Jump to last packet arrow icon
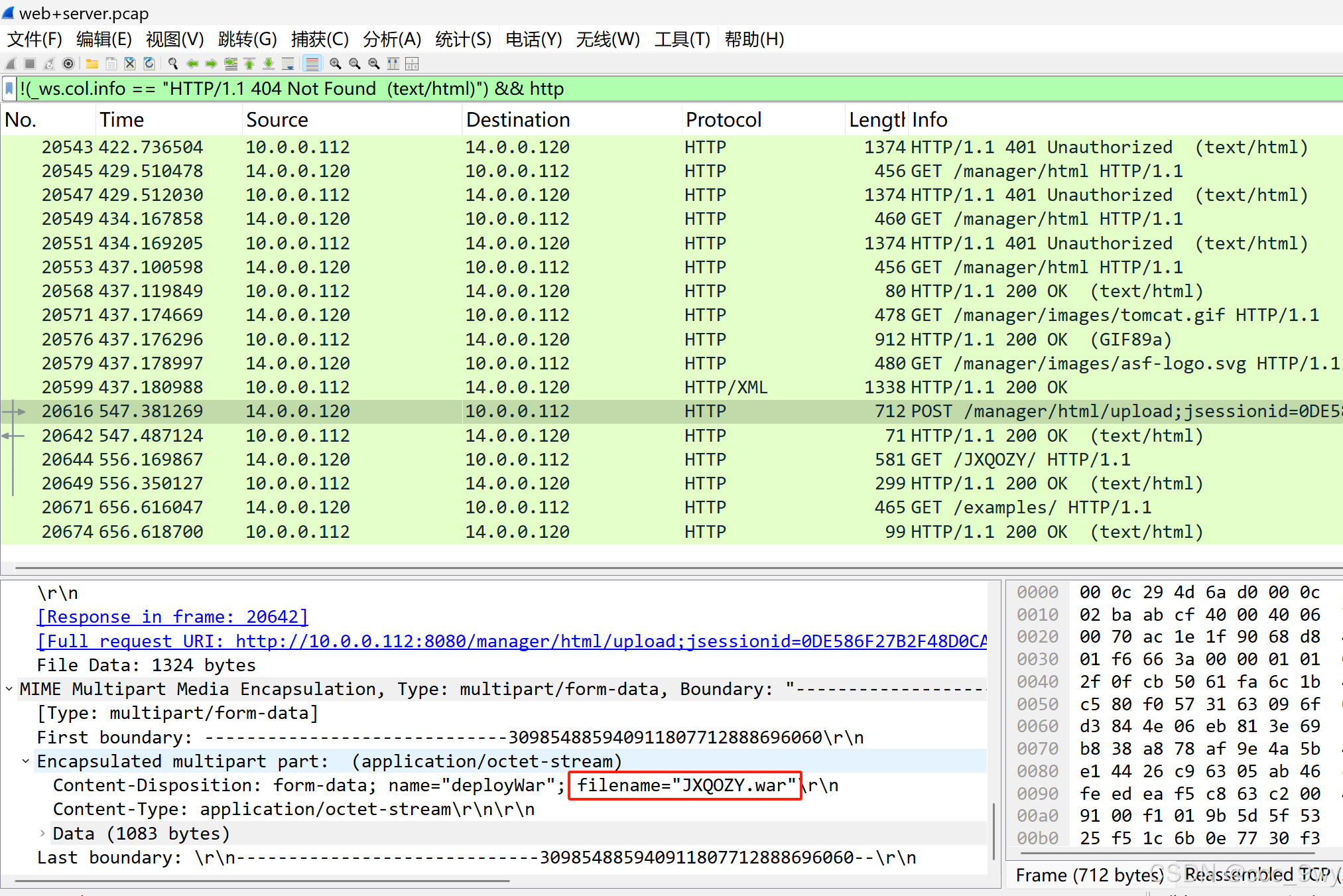 [269, 64]
